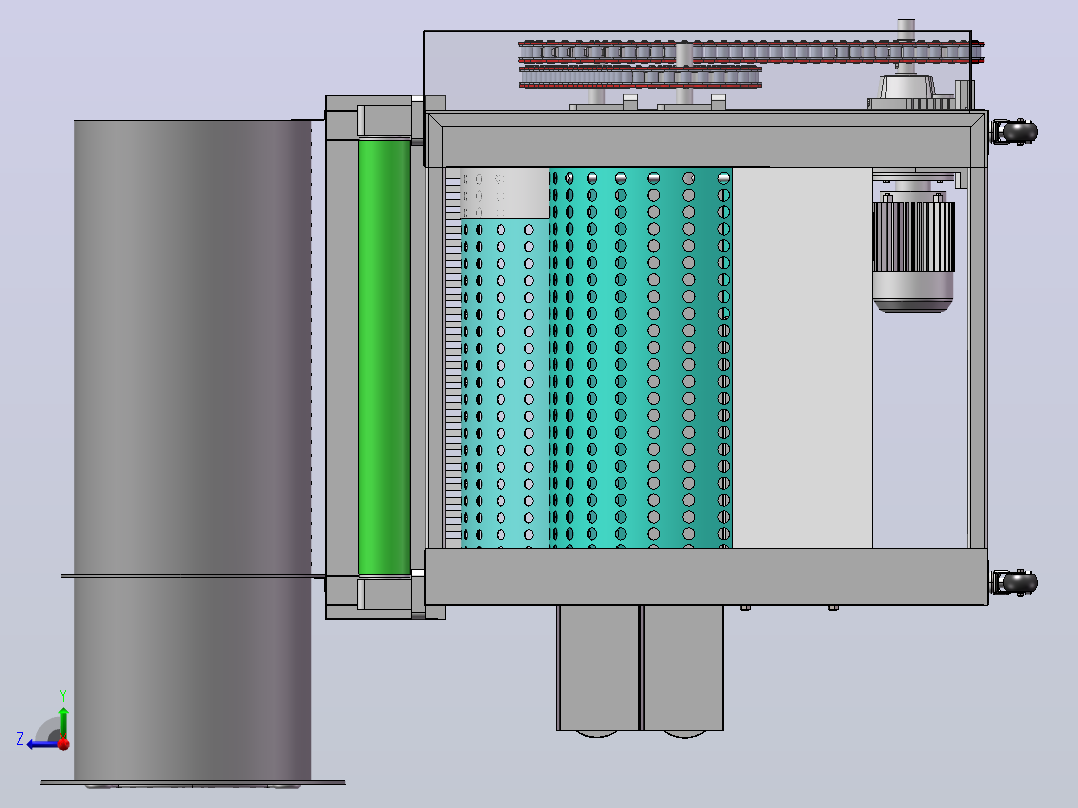This screenshot has width=1078, height=808.
Task: Click the red X axis dot of triad
Action: pyautogui.click(x=64, y=744)
